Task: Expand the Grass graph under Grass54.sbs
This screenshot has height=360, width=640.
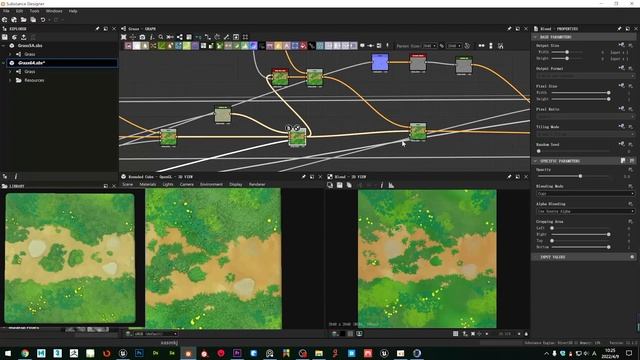Action: click(10, 54)
